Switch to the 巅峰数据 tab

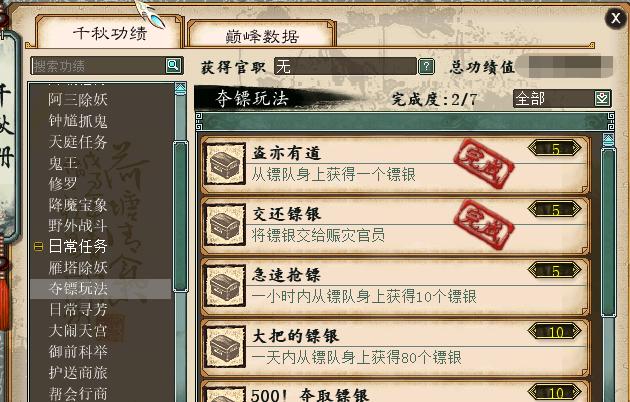pos(262,36)
